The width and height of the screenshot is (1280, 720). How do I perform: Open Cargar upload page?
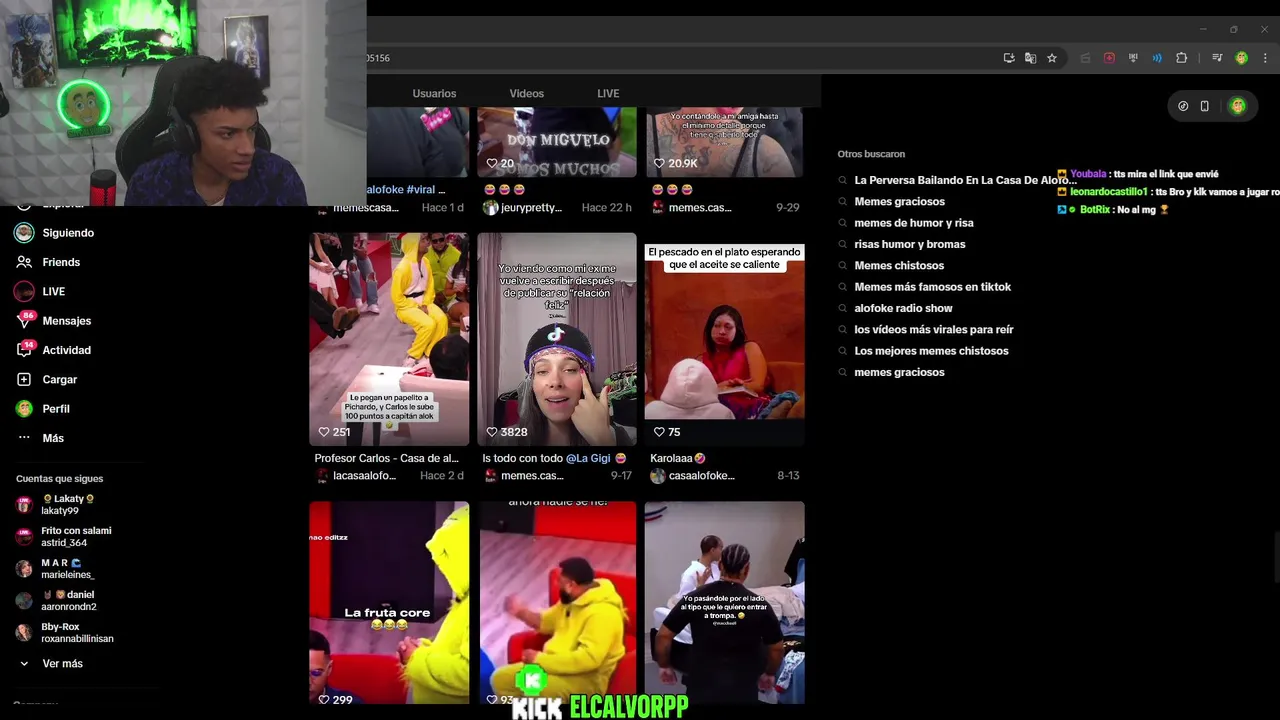[x=47, y=379]
